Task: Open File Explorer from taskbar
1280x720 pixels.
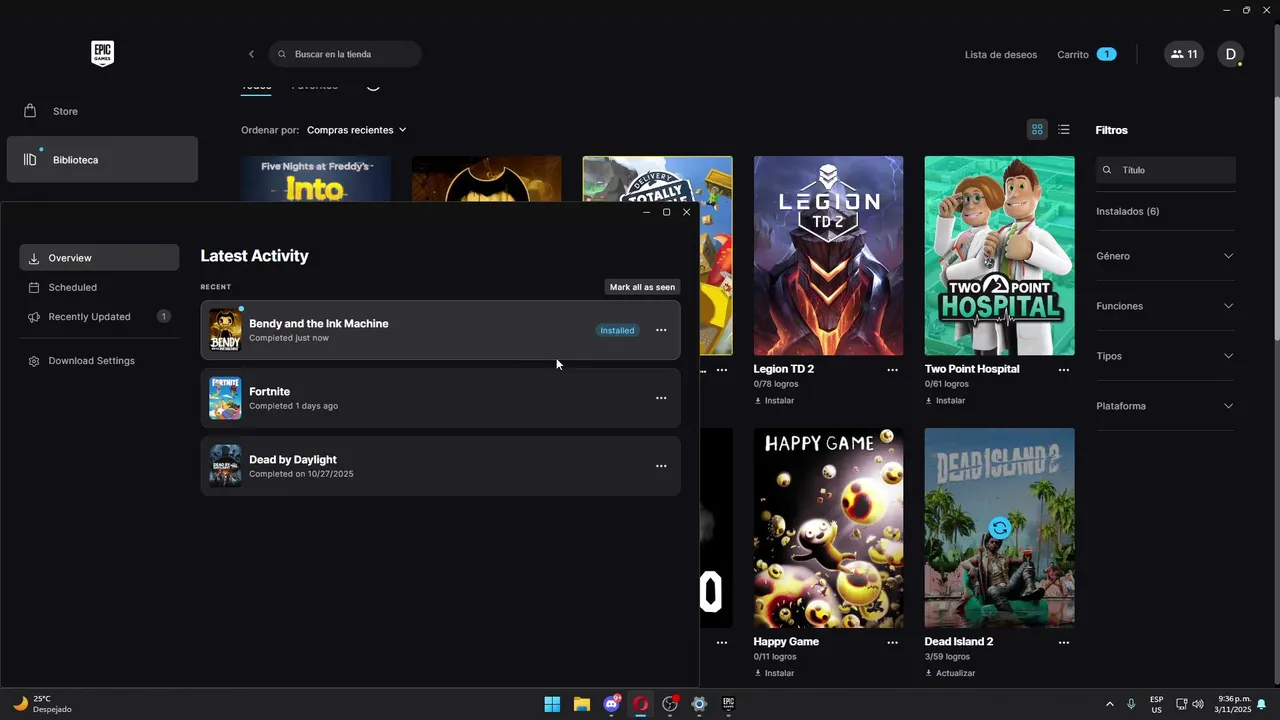Action: tap(582, 704)
